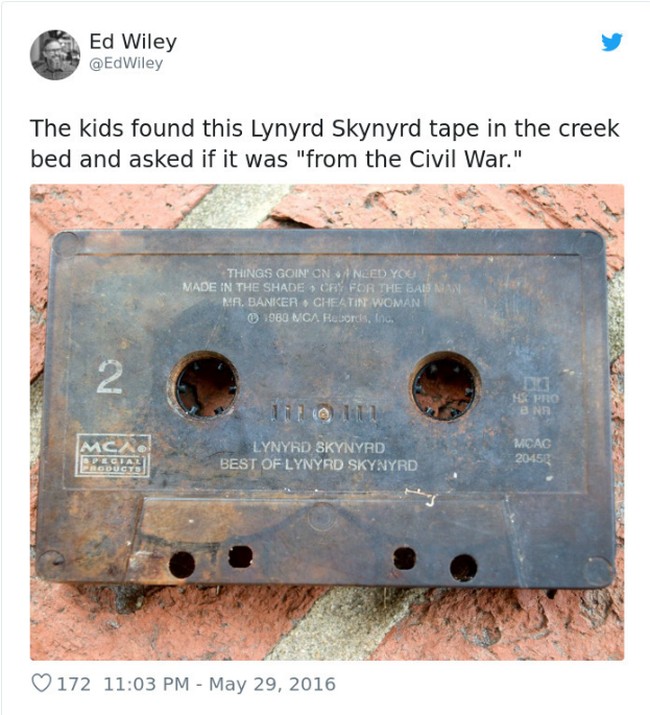Click the 1989 MCA Records copyright line

[x=320, y=317]
